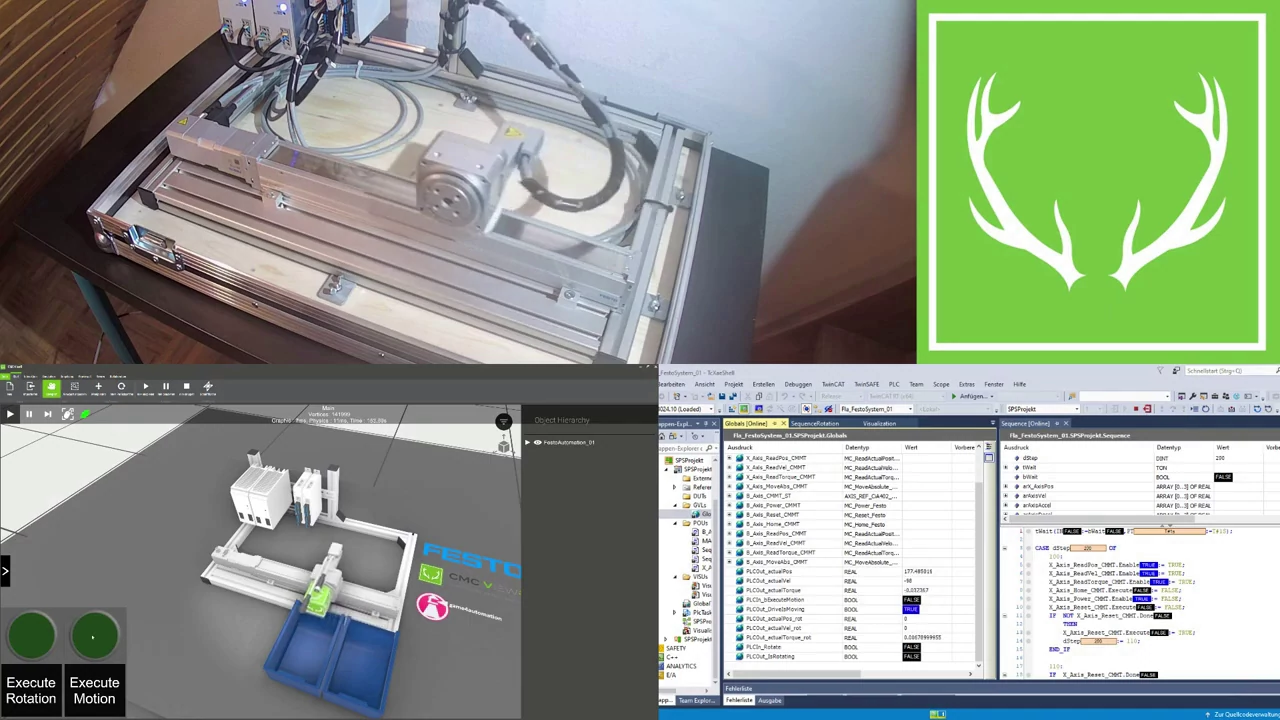
Task: Pause the simulation in viewport controls
Action: tap(29, 414)
